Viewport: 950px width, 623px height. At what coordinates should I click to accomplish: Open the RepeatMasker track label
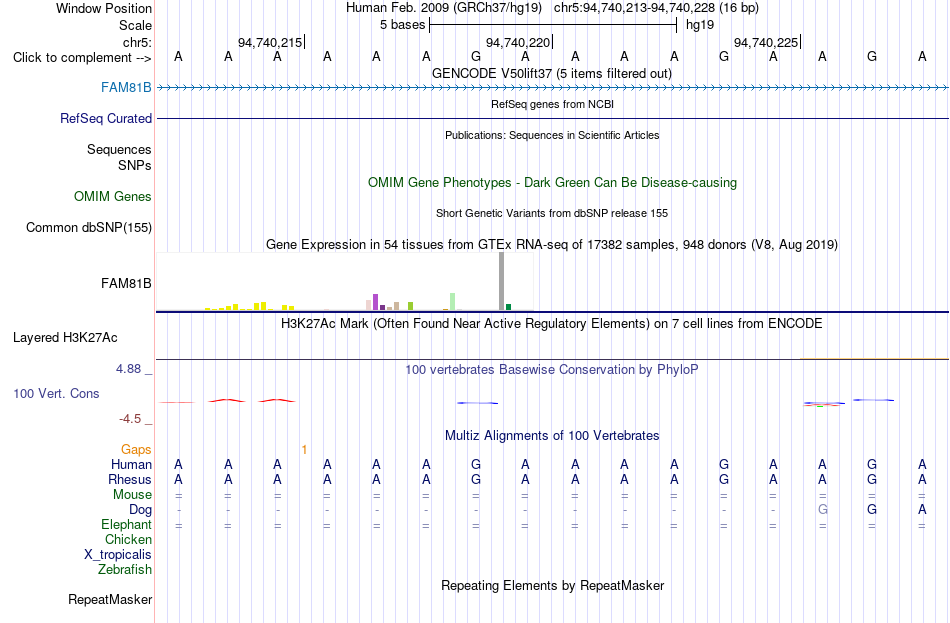coord(110,599)
